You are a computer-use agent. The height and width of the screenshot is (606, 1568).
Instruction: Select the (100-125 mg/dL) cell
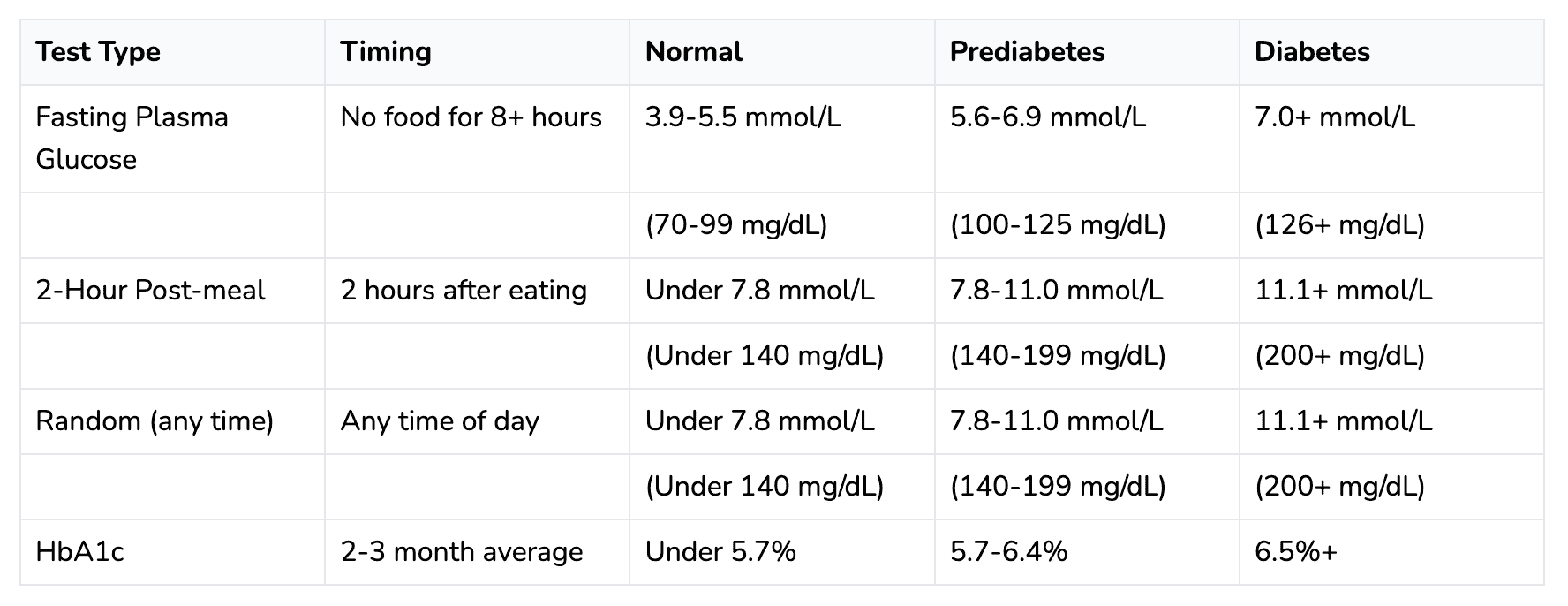[x=1058, y=225]
